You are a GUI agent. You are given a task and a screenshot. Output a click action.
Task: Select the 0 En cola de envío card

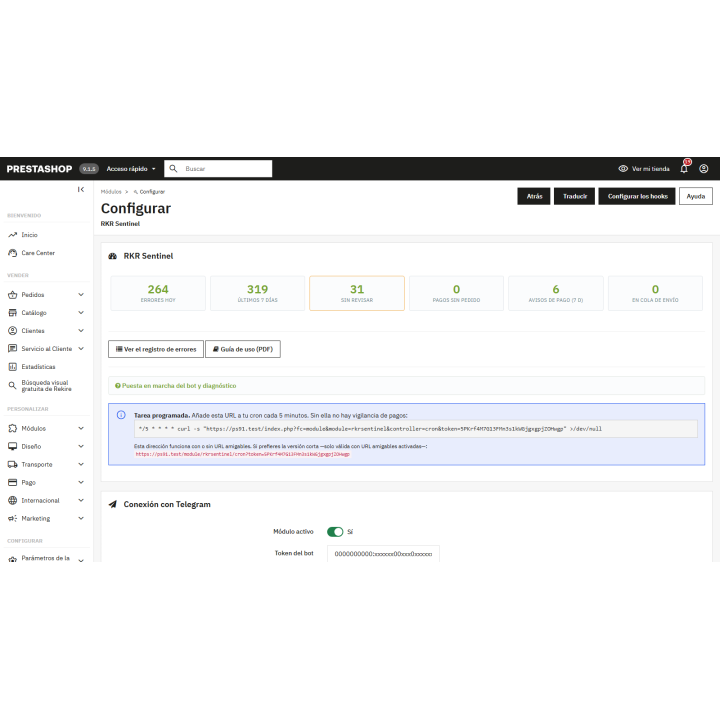(655, 293)
